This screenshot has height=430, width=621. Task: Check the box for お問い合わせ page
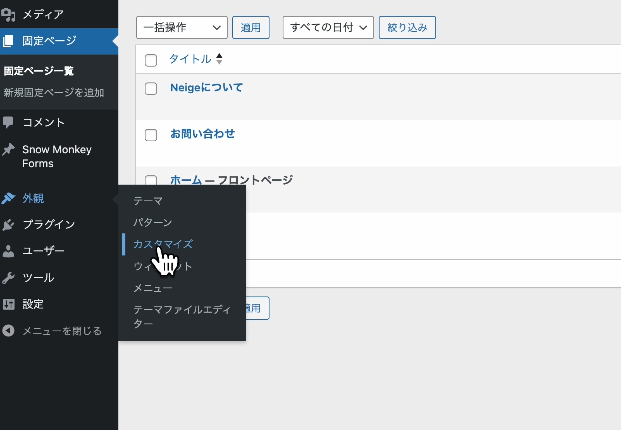pos(151,134)
